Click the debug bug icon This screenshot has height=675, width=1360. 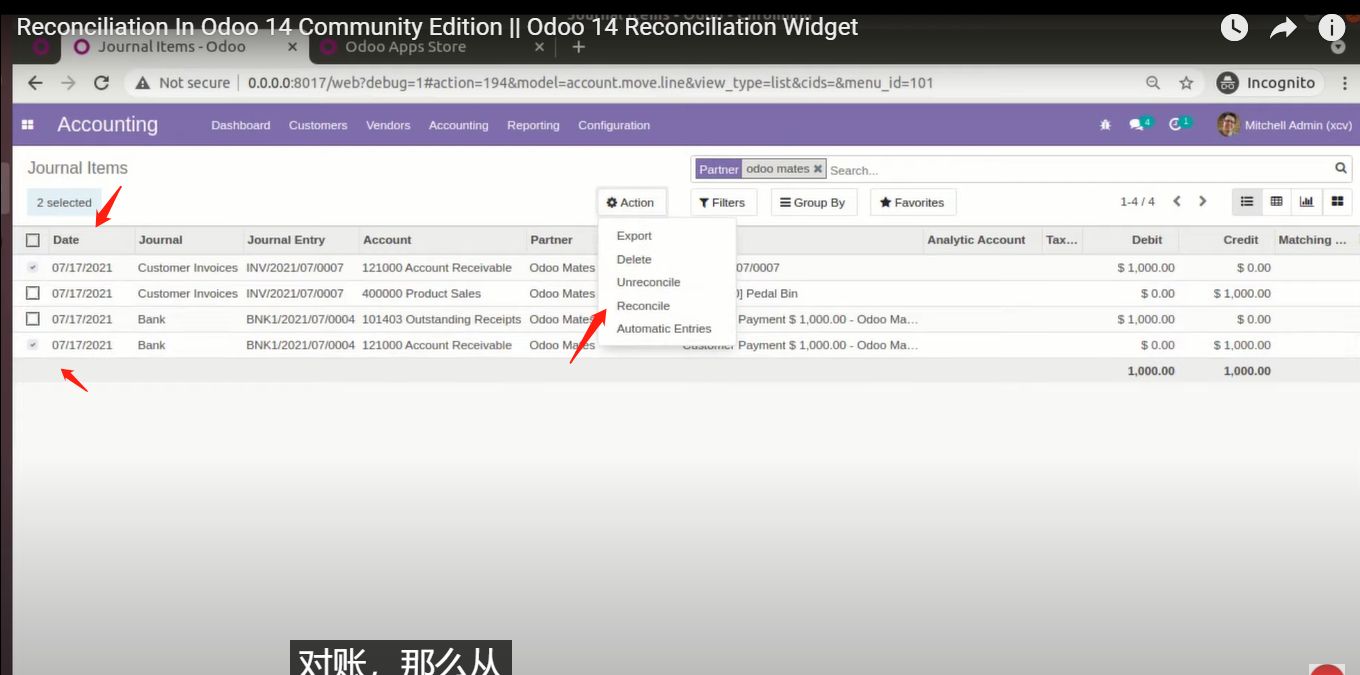1105,125
